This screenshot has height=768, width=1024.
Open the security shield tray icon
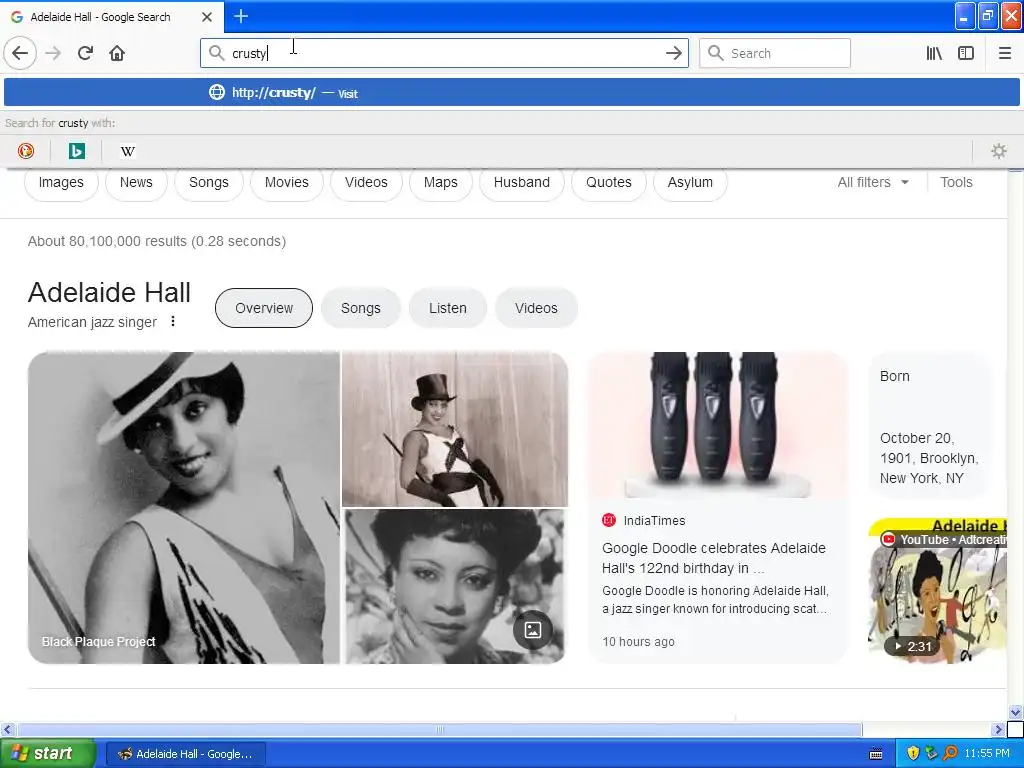[x=913, y=753]
